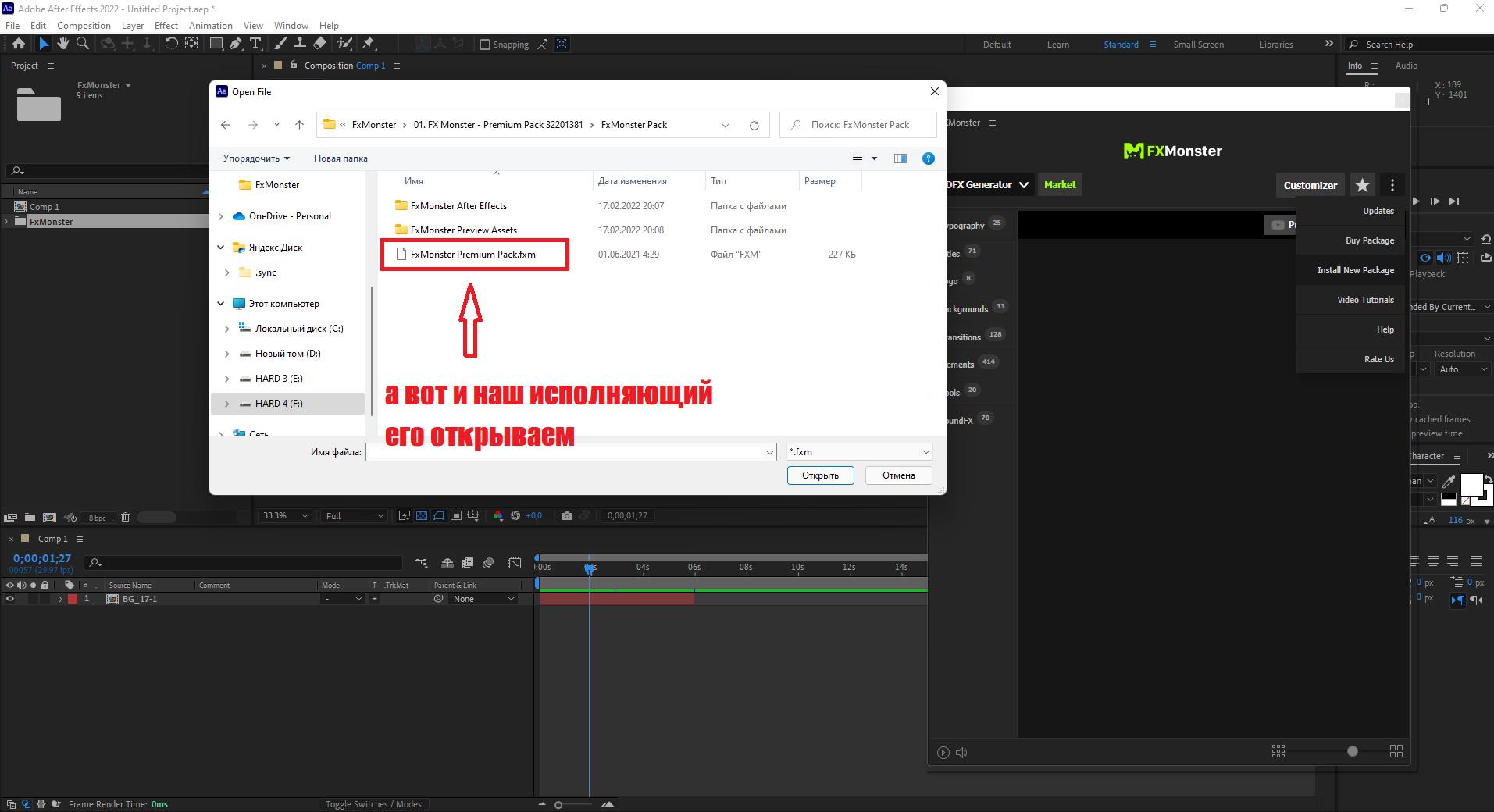Select the Rotation tool

[171, 44]
